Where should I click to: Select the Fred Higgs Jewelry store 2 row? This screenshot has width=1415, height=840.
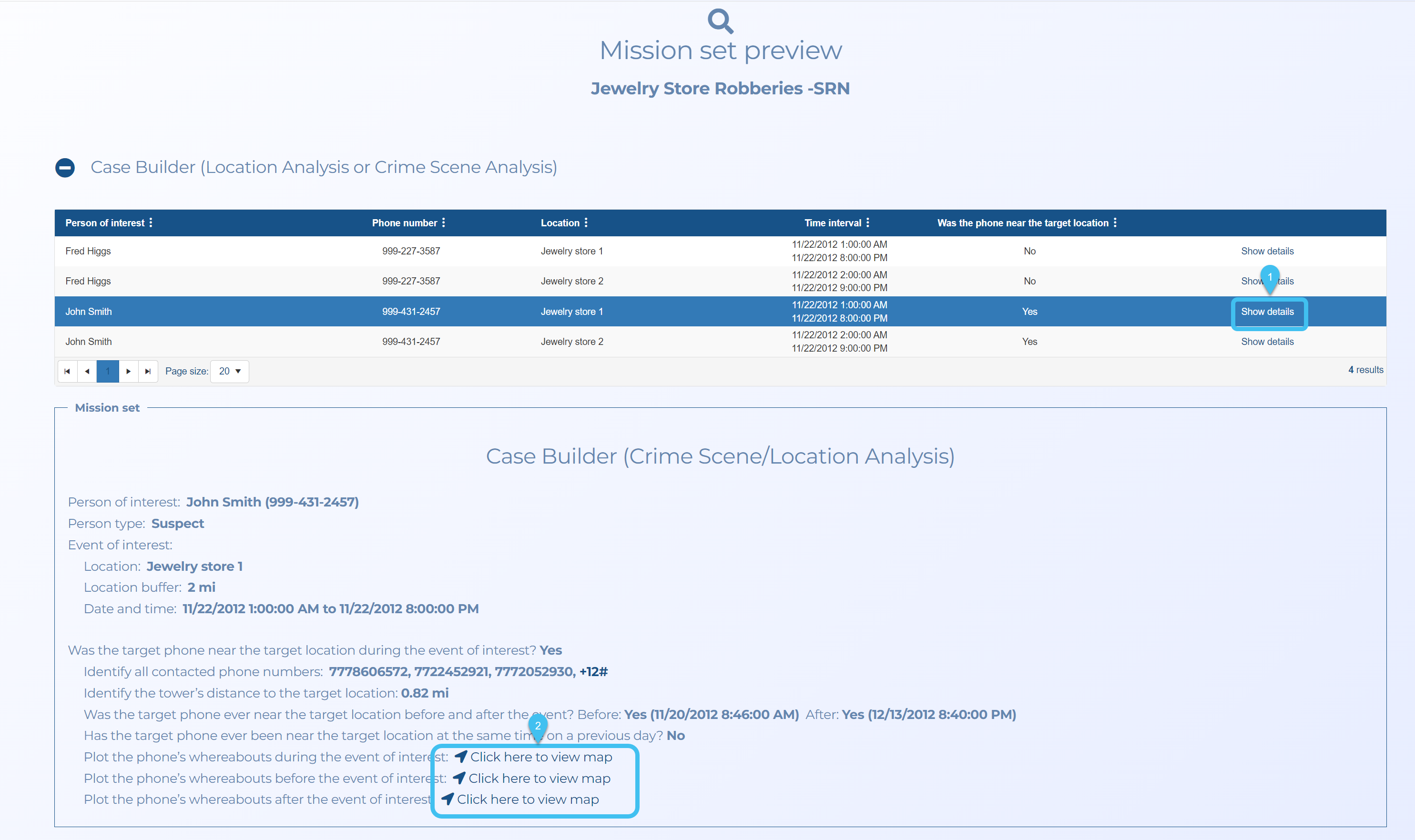(x=572, y=281)
